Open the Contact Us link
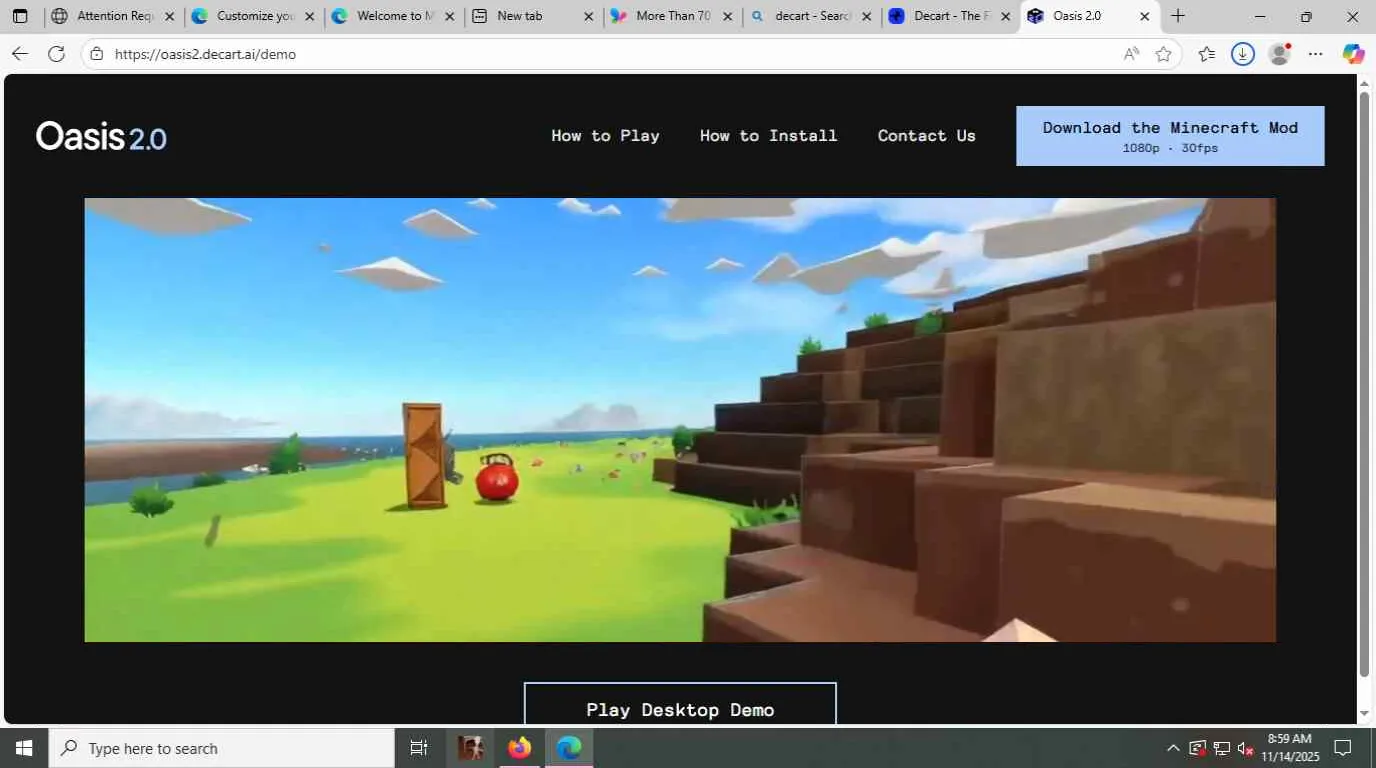Screen dimensions: 1376x768 tap(926, 136)
